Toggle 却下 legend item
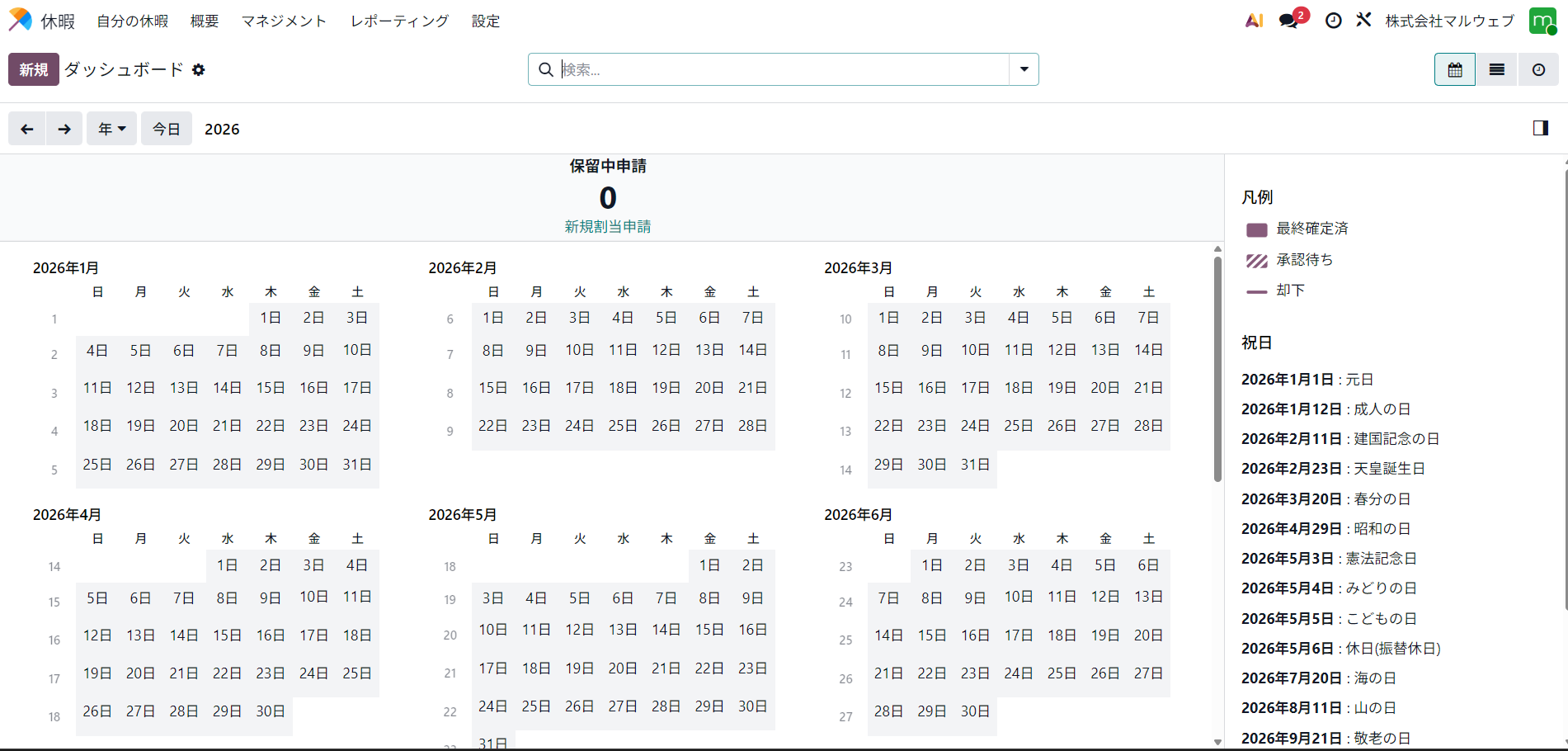The height and width of the screenshot is (751, 1568). (1275, 290)
